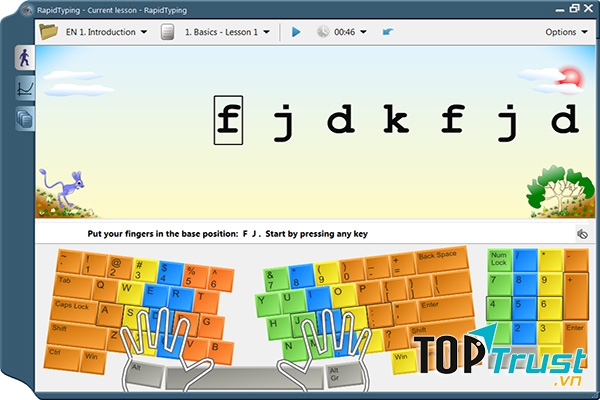Image resolution: width=600 pixels, height=400 pixels.
Task: Click the Back Space key
Action: 442,260
